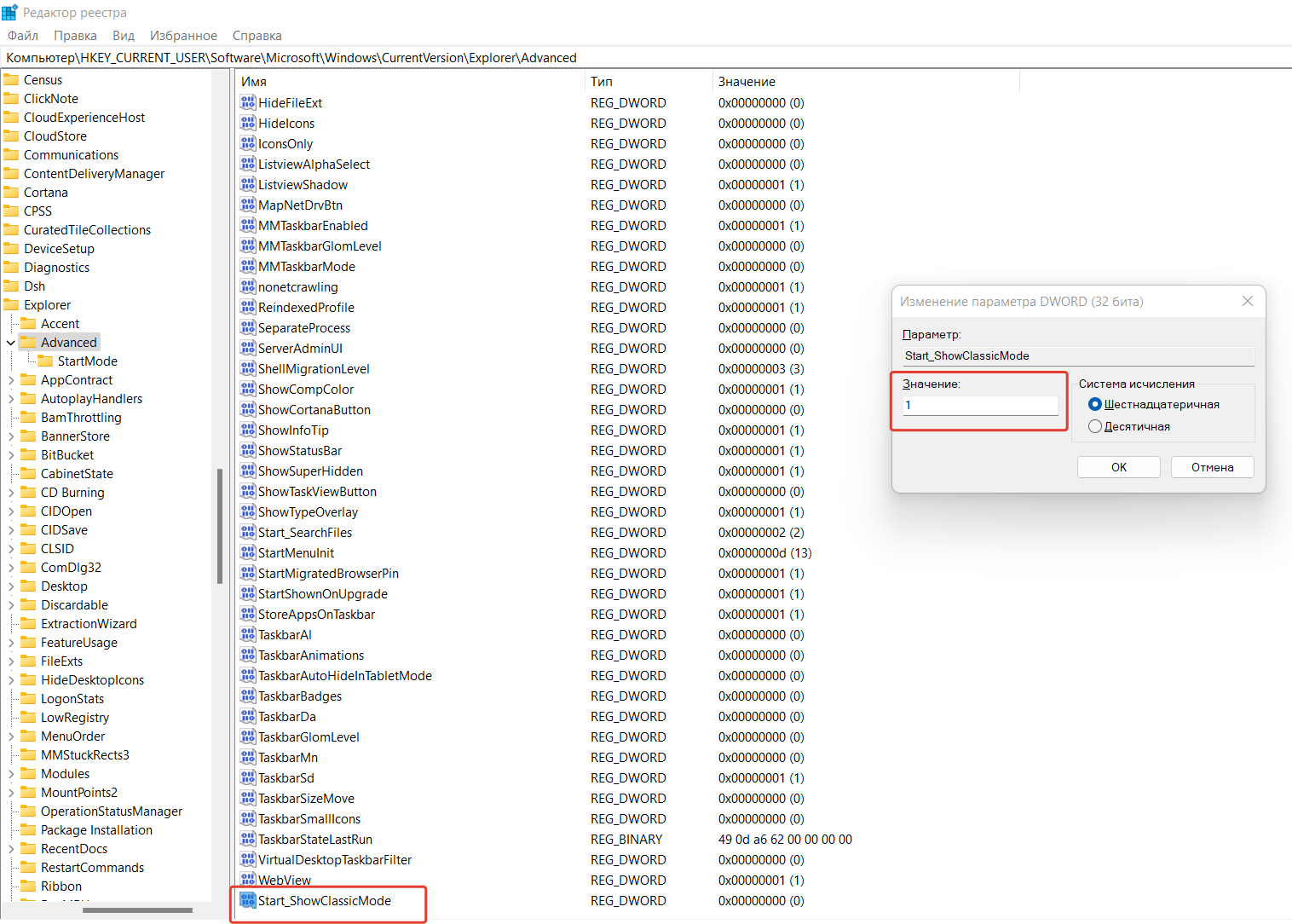Select the OperationStatusManager key

click(112, 811)
